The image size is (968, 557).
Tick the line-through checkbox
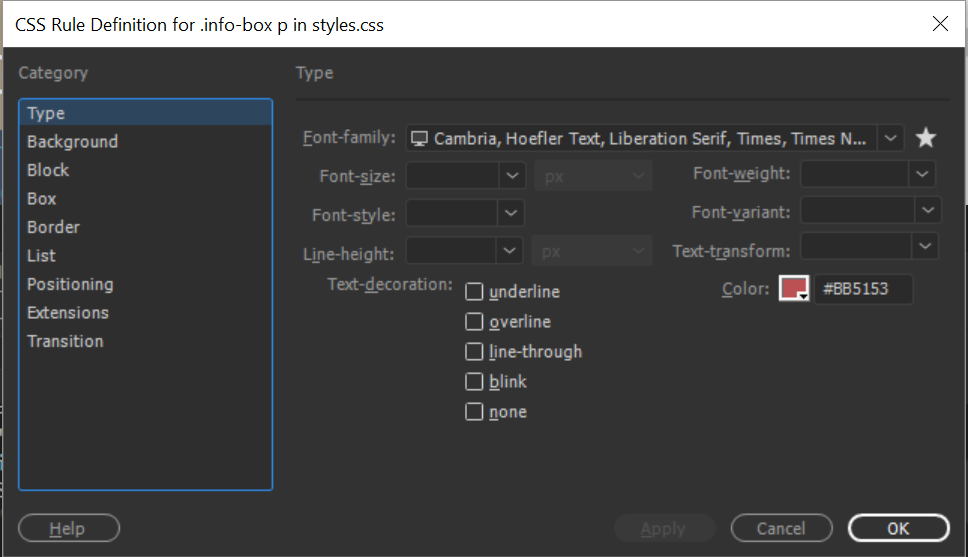[474, 352]
